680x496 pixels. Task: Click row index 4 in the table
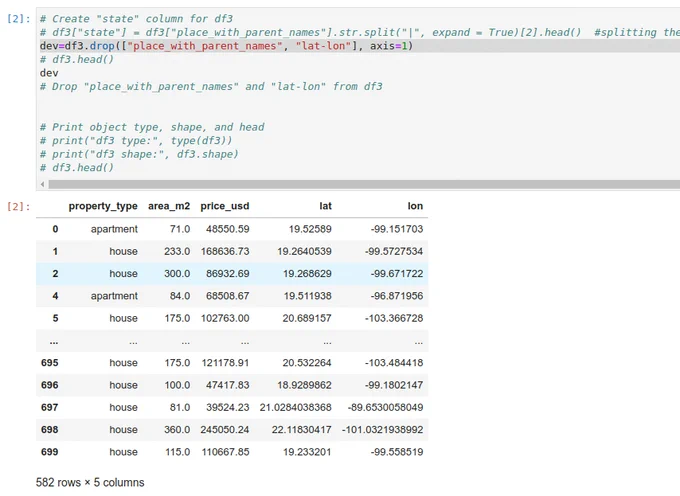click(55, 296)
